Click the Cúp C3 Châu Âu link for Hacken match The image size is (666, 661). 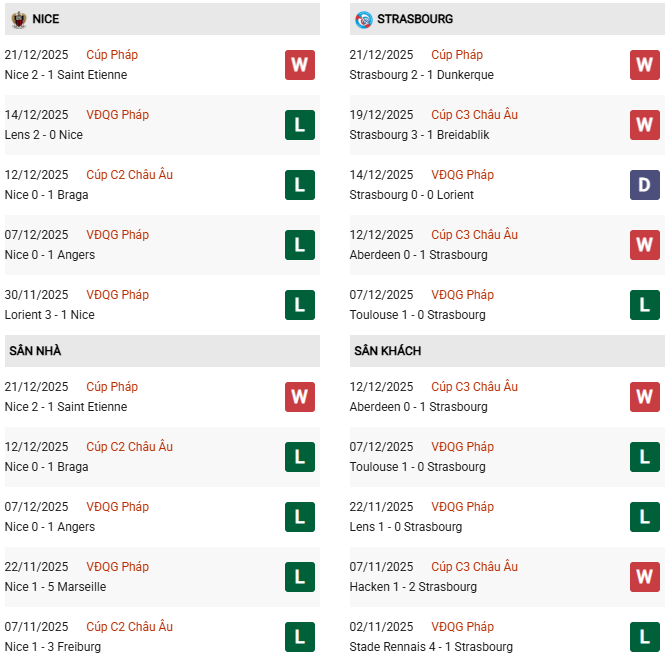click(x=474, y=567)
